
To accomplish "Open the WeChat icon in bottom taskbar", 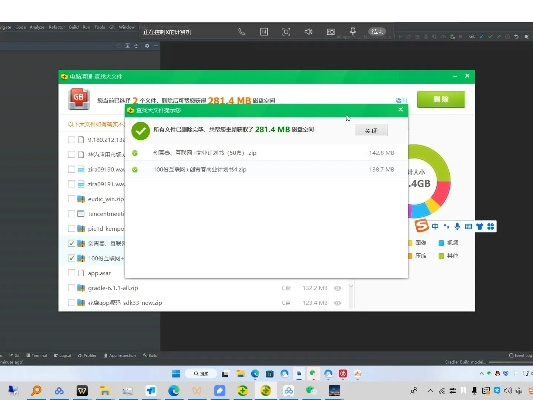I will coord(311,390).
